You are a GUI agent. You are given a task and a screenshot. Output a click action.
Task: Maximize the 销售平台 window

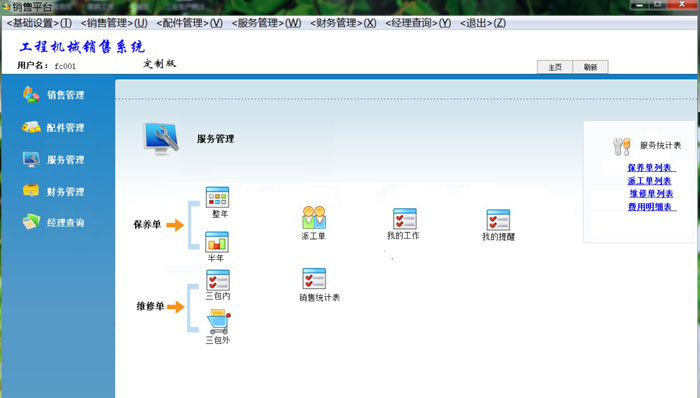tap(657, 4)
